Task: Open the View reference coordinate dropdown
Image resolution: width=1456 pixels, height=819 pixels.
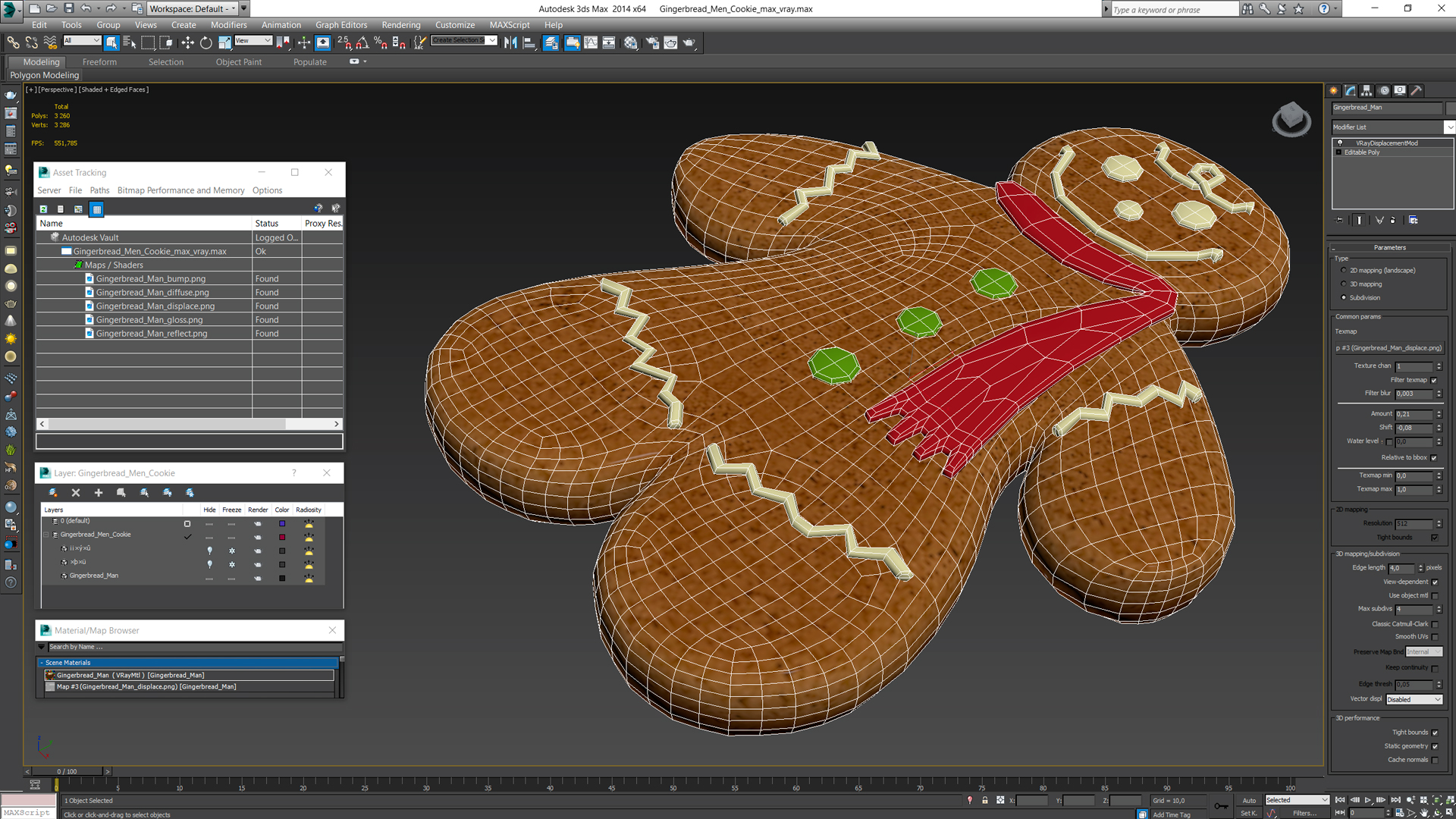Action: 253,40
